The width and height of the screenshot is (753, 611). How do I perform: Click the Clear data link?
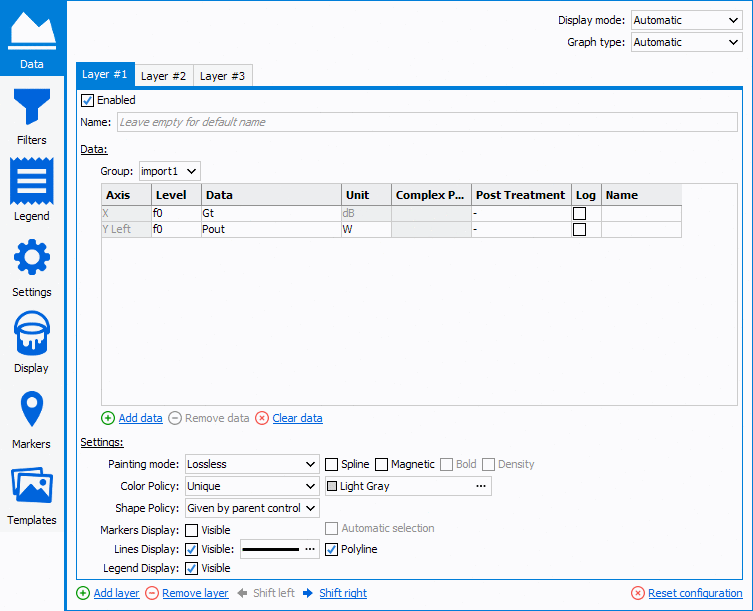(297, 418)
